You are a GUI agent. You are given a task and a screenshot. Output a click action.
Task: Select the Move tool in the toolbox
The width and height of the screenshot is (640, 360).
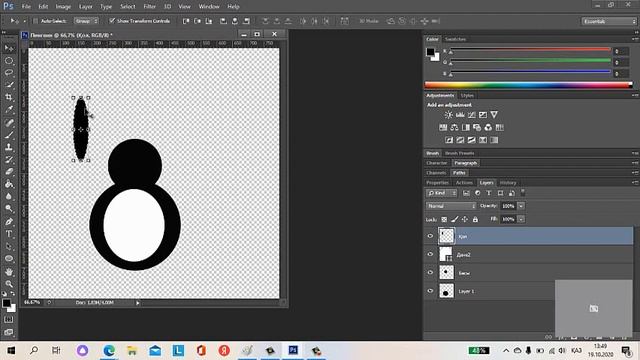pos(9,48)
